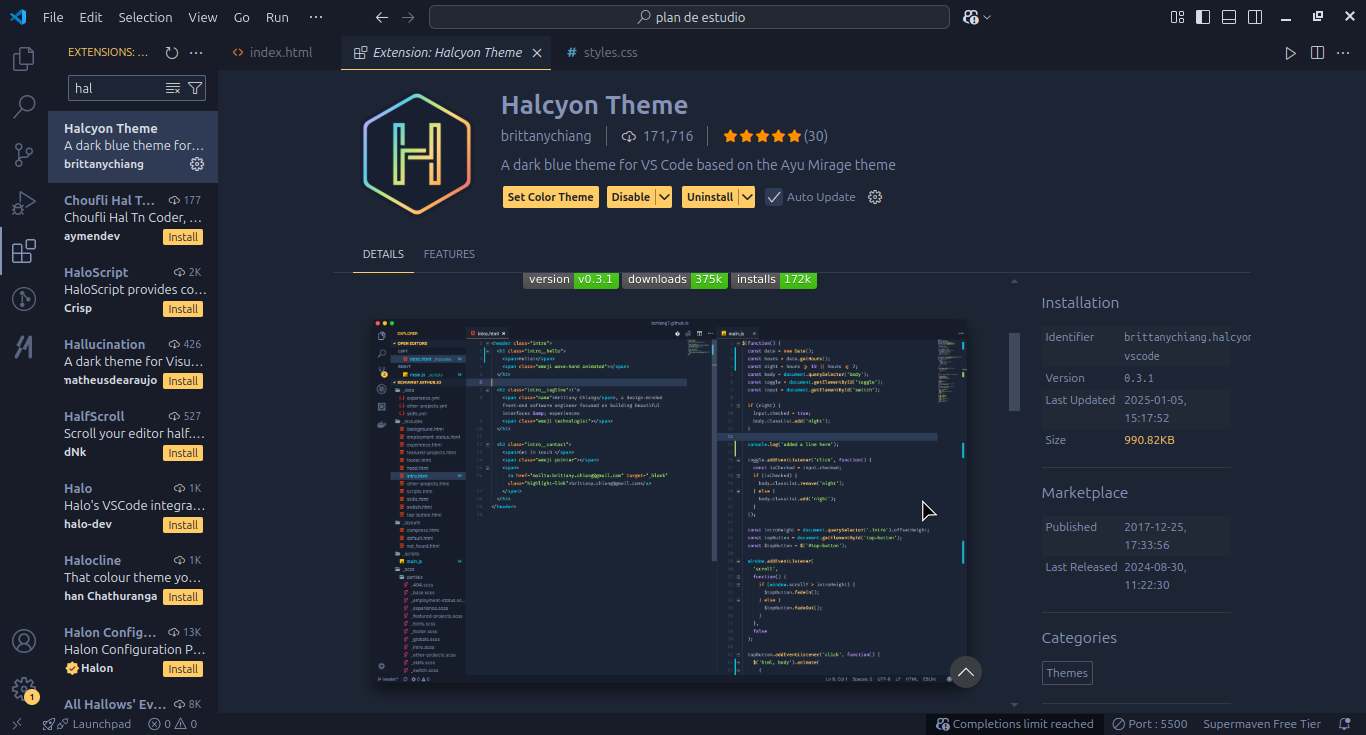The height and width of the screenshot is (735, 1366).
Task: Open remote window status bar icon
Action: coord(16,724)
